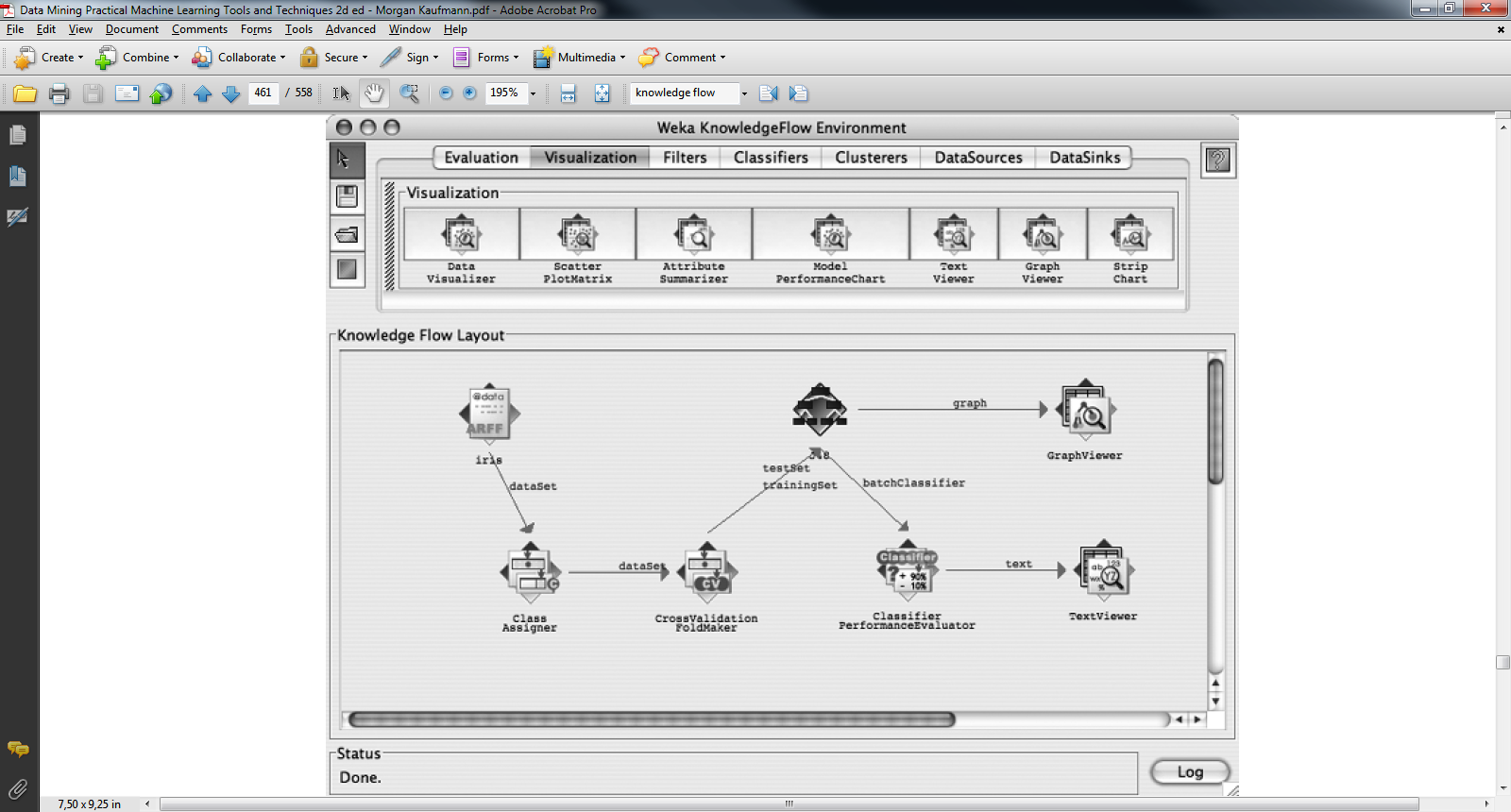Click the Fit Width scrolling icon

(x=569, y=93)
